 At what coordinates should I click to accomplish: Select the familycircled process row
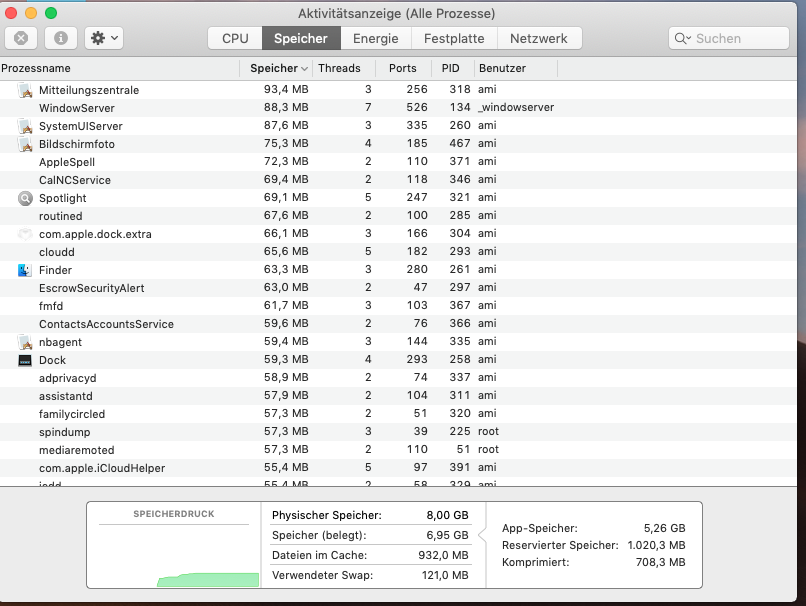point(398,414)
